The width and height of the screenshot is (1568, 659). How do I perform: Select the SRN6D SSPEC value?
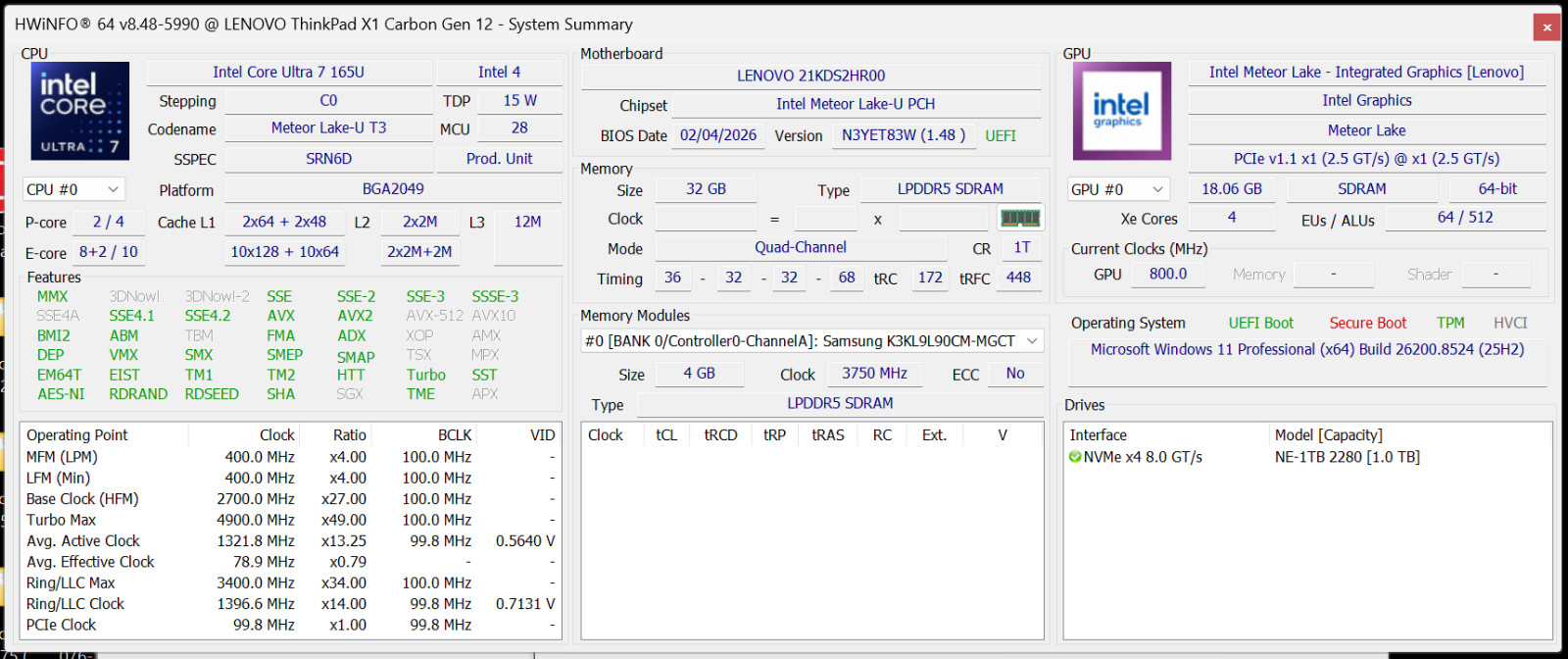pos(329,159)
